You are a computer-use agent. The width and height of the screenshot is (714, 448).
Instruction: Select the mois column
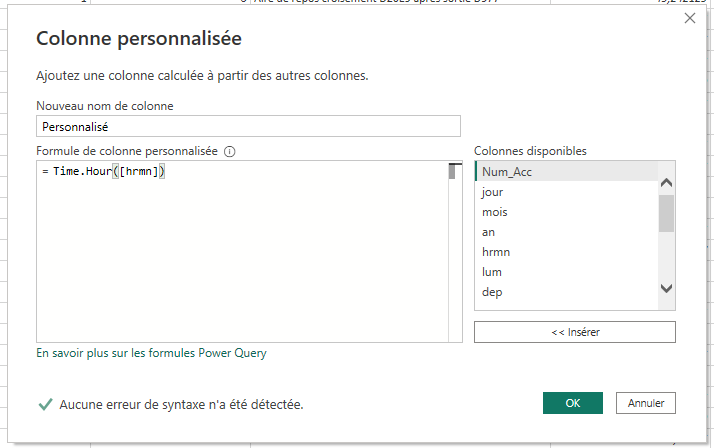[566, 212]
